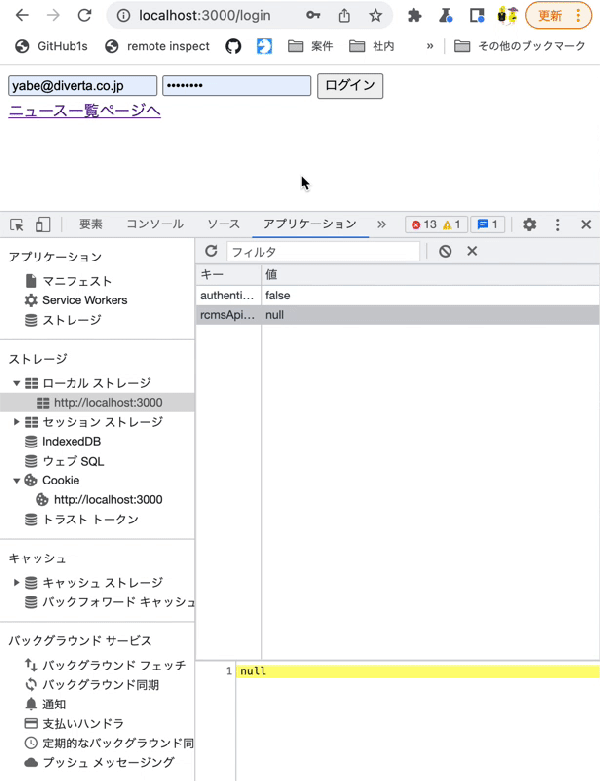600x781 pixels.
Task: Delete selected entry with X icon
Action: point(472,251)
